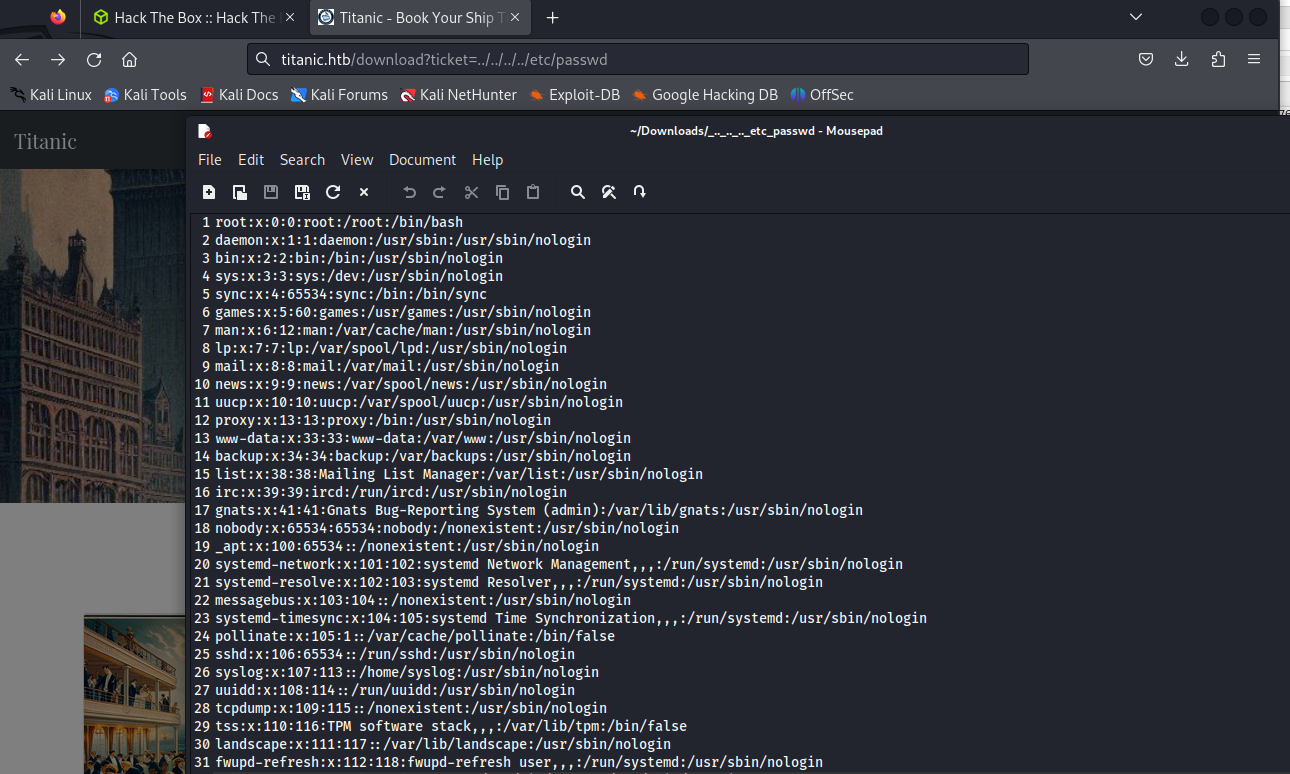The image size is (1290, 774).
Task: Click the Mousepad window icon in title bar
Action: (x=205, y=131)
